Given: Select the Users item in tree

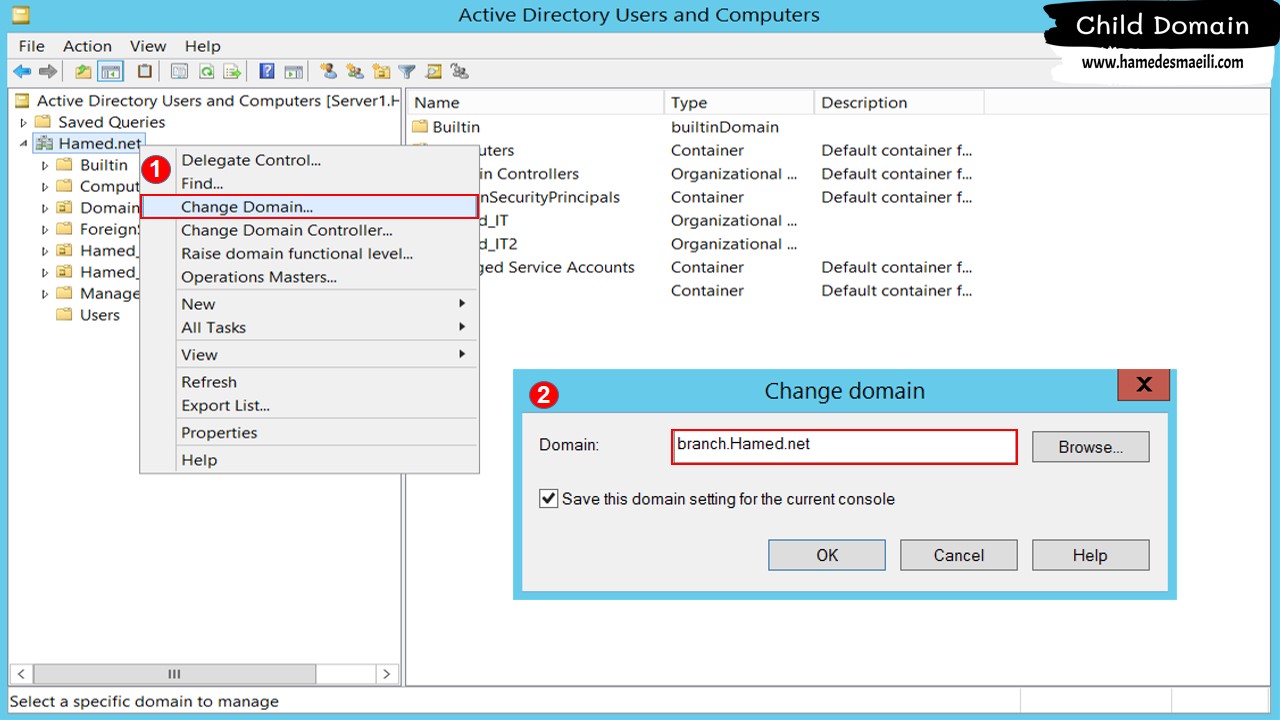Looking at the screenshot, I should [100, 315].
